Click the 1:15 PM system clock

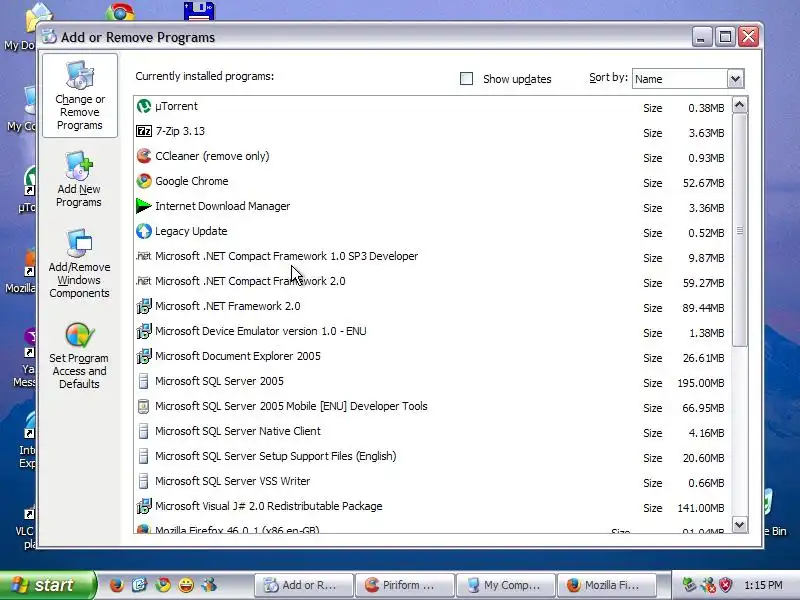[763, 585]
